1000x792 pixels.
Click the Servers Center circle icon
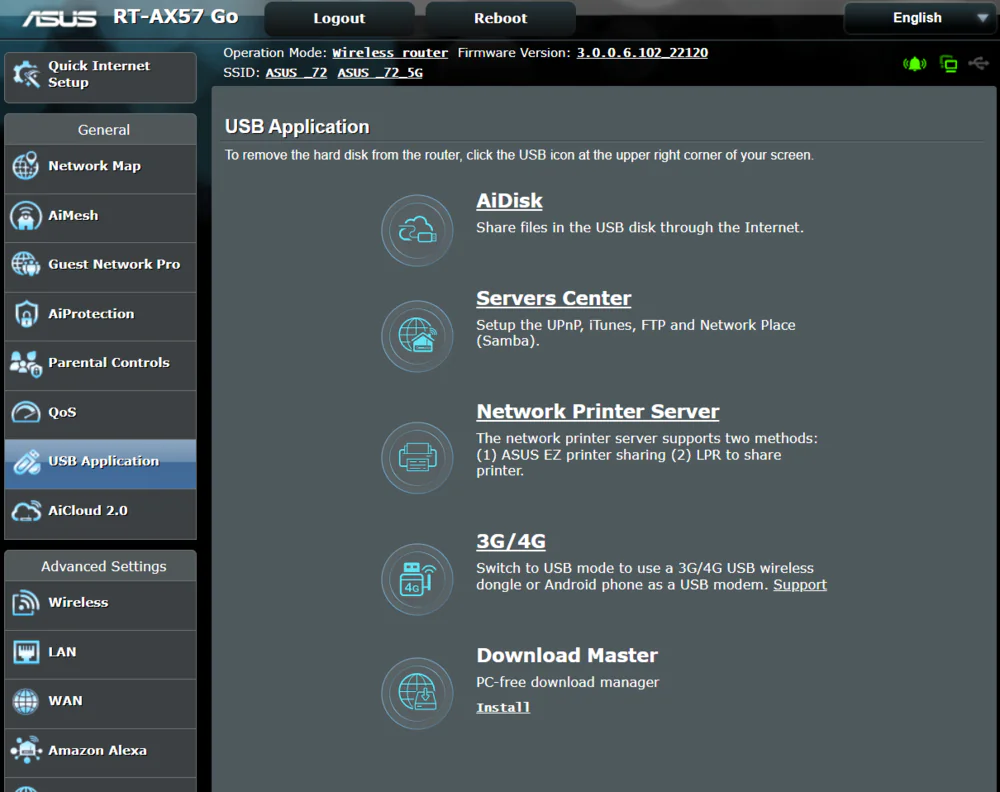(417, 336)
